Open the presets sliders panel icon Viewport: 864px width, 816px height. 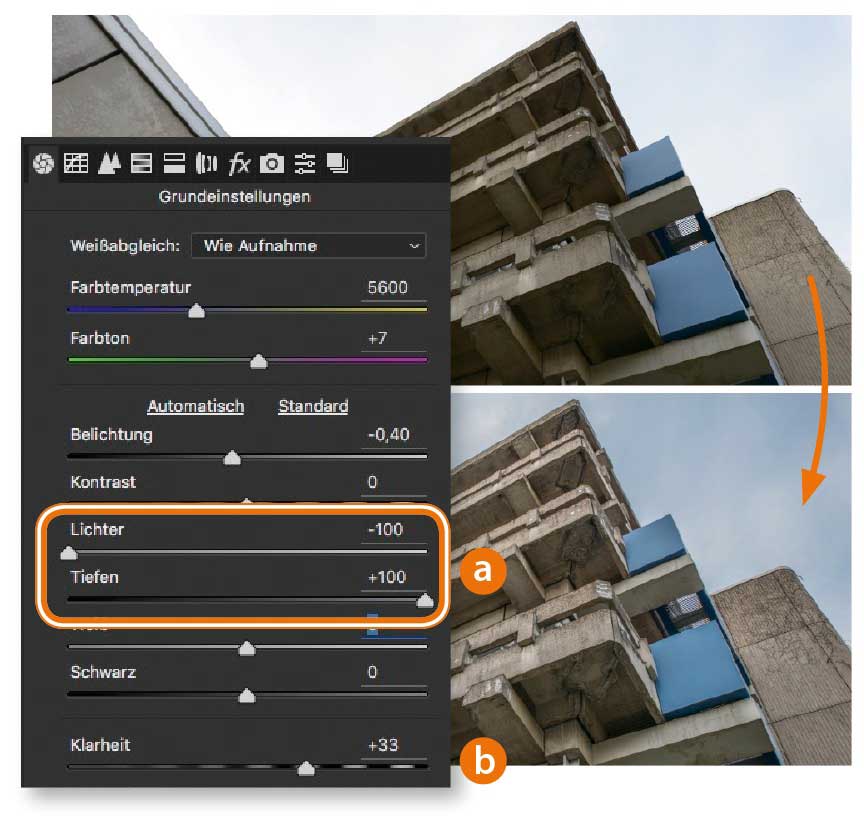tap(305, 163)
